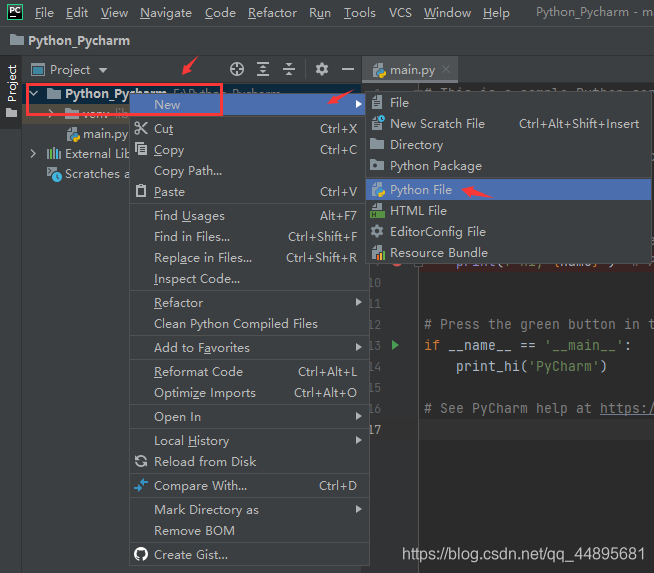Viewport: 654px width, 573px height.
Task: Open Project panel settings gear
Action: pyautogui.click(x=322, y=69)
